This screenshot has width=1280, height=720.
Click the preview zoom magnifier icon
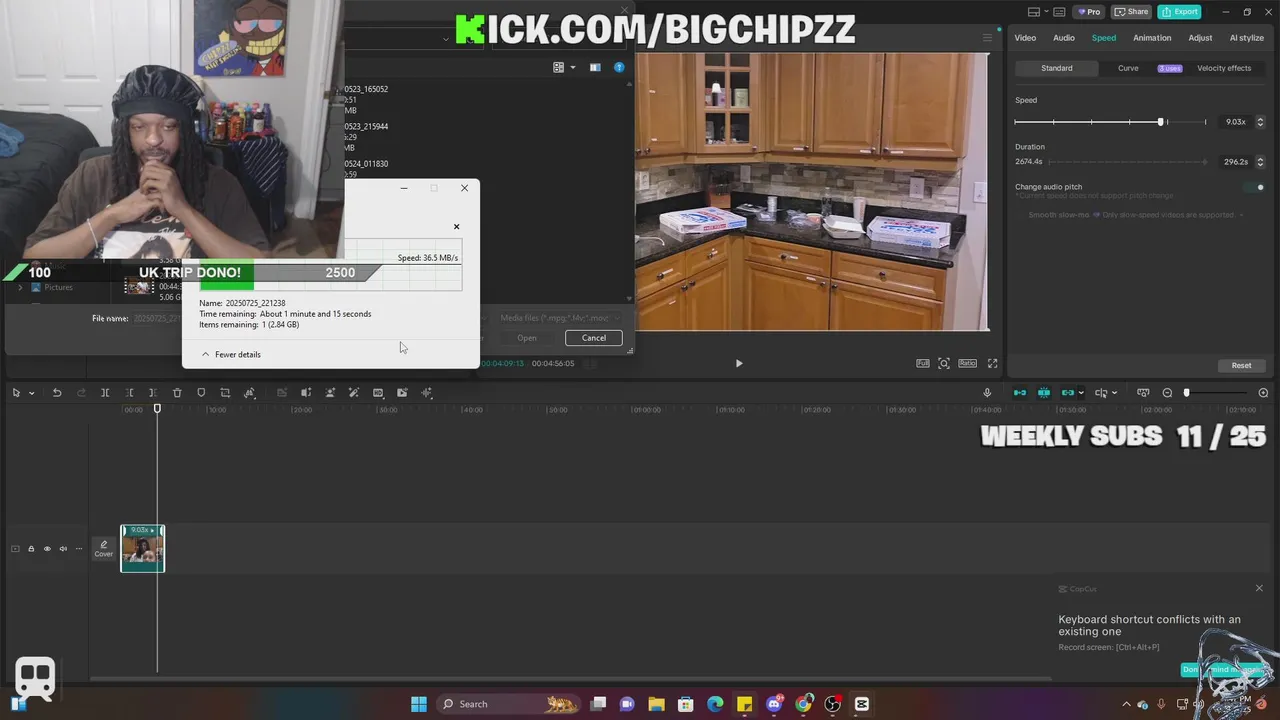click(944, 364)
